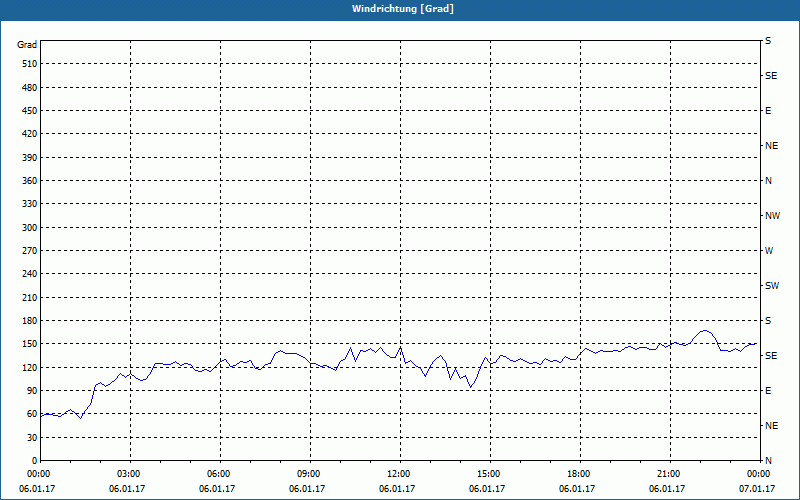Click the 0 y-axis value
Screen dimensions: 800x500
(x=35, y=460)
